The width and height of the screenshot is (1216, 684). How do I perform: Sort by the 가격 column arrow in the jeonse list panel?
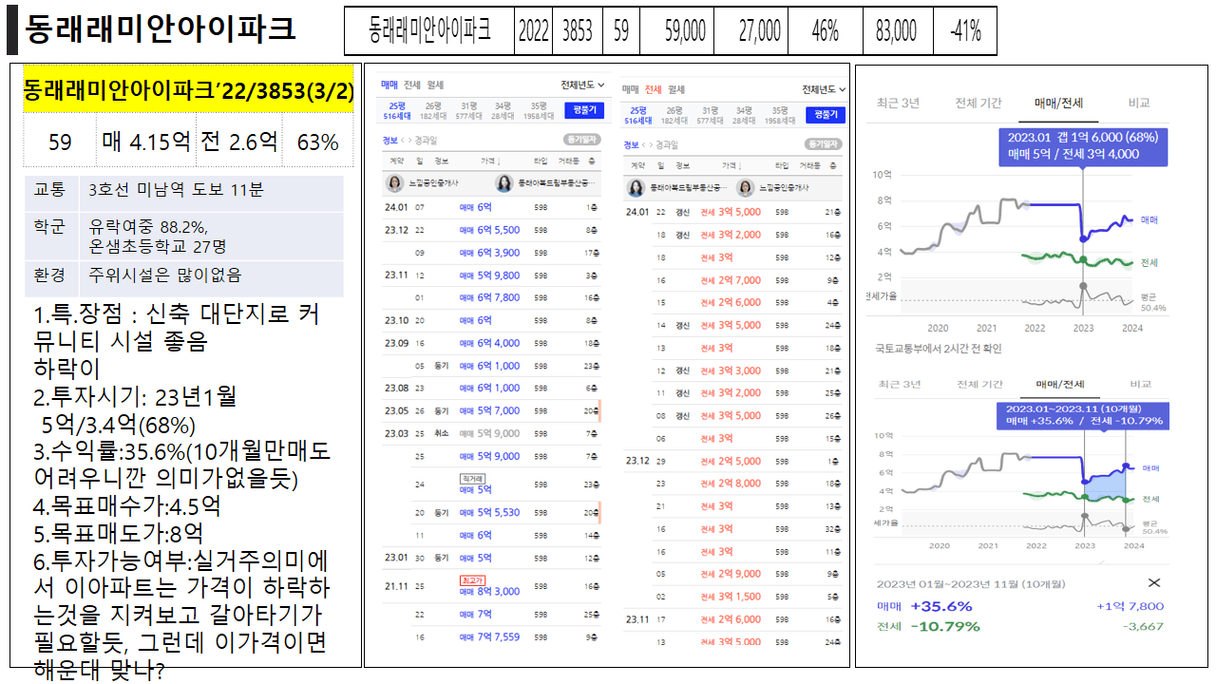point(742,165)
